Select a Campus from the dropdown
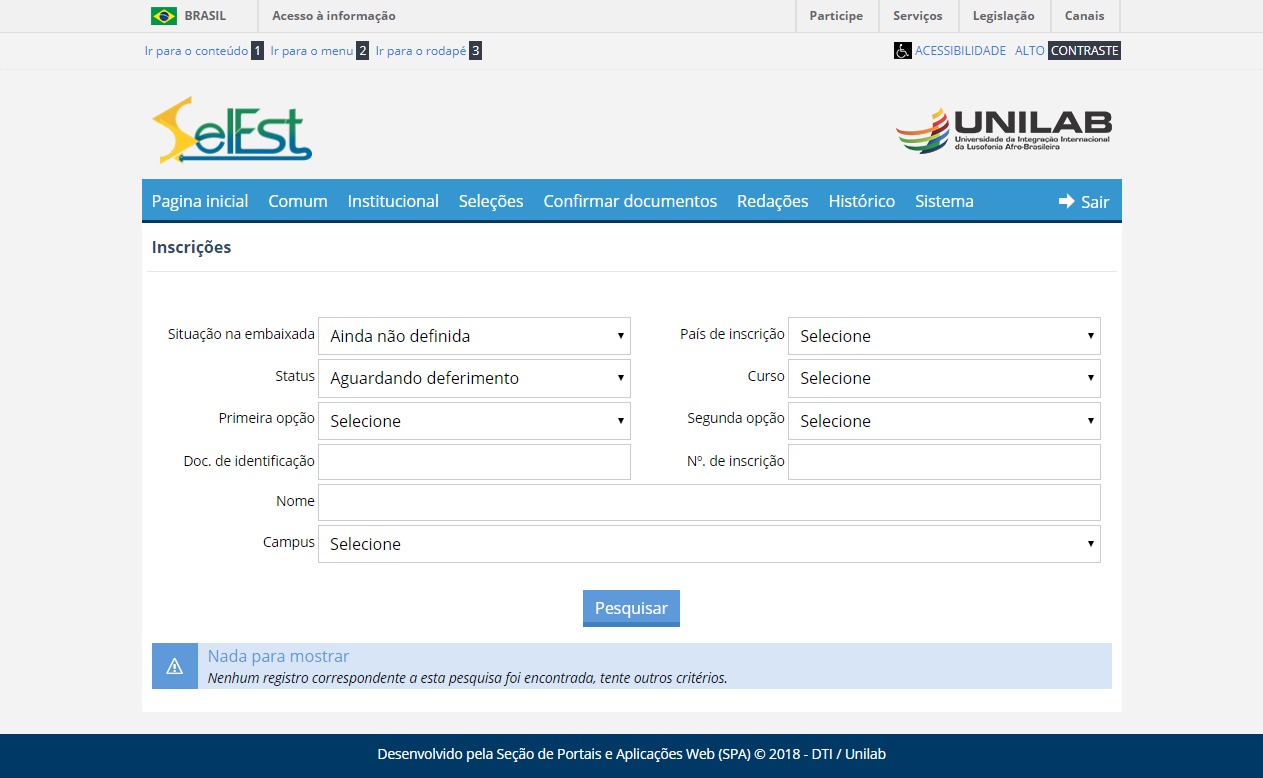This screenshot has height=778, width=1263. [x=709, y=544]
